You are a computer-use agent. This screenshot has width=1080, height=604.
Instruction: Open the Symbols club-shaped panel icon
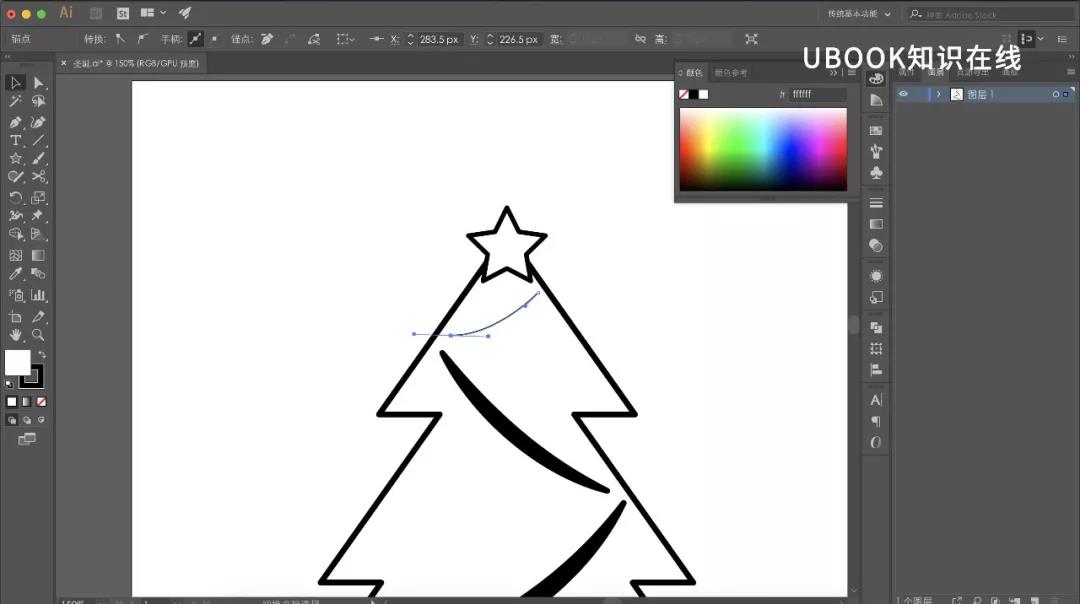tap(876, 173)
